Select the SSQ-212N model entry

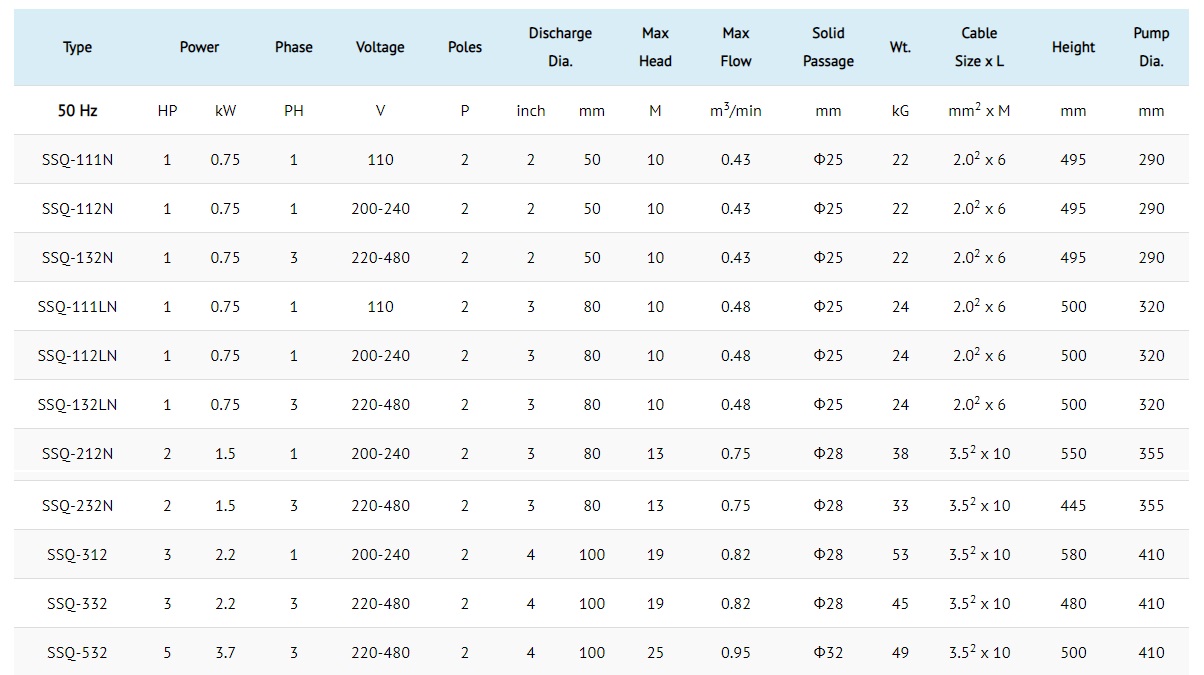coord(77,454)
